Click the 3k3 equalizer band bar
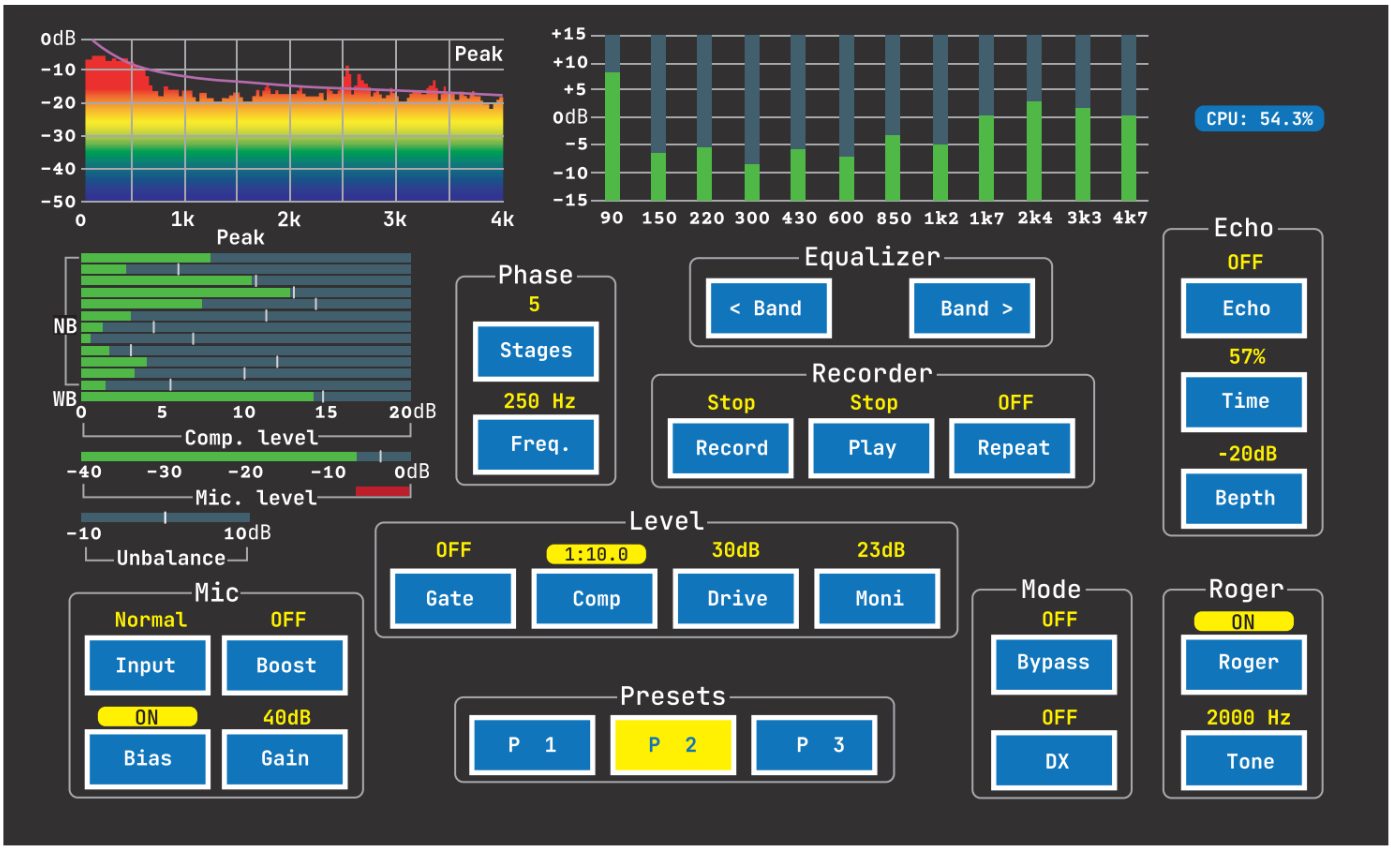Screen dimensions: 1391x848 pos(1081,117)
